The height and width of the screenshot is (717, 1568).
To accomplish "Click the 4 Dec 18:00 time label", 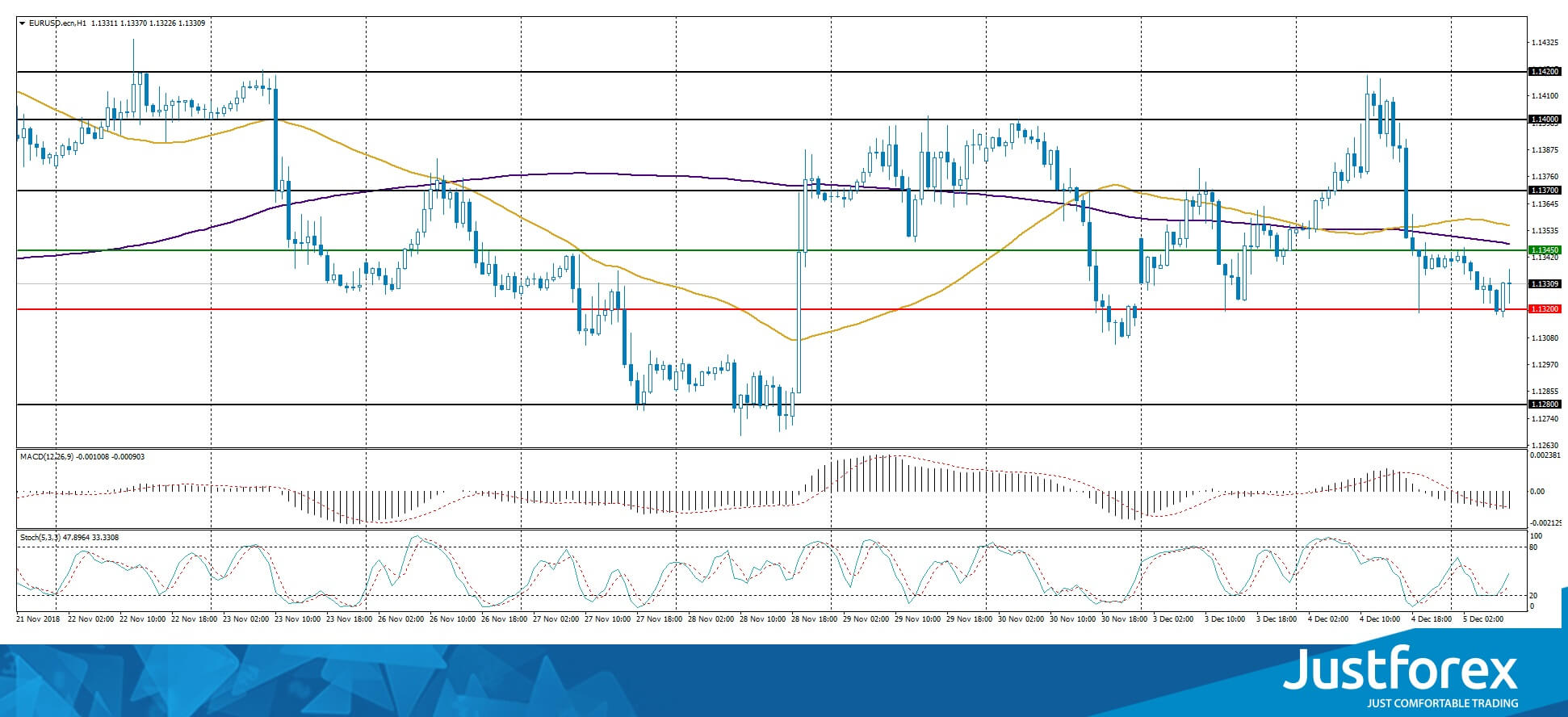I will pyautogui.click(x=1433, y=619).
